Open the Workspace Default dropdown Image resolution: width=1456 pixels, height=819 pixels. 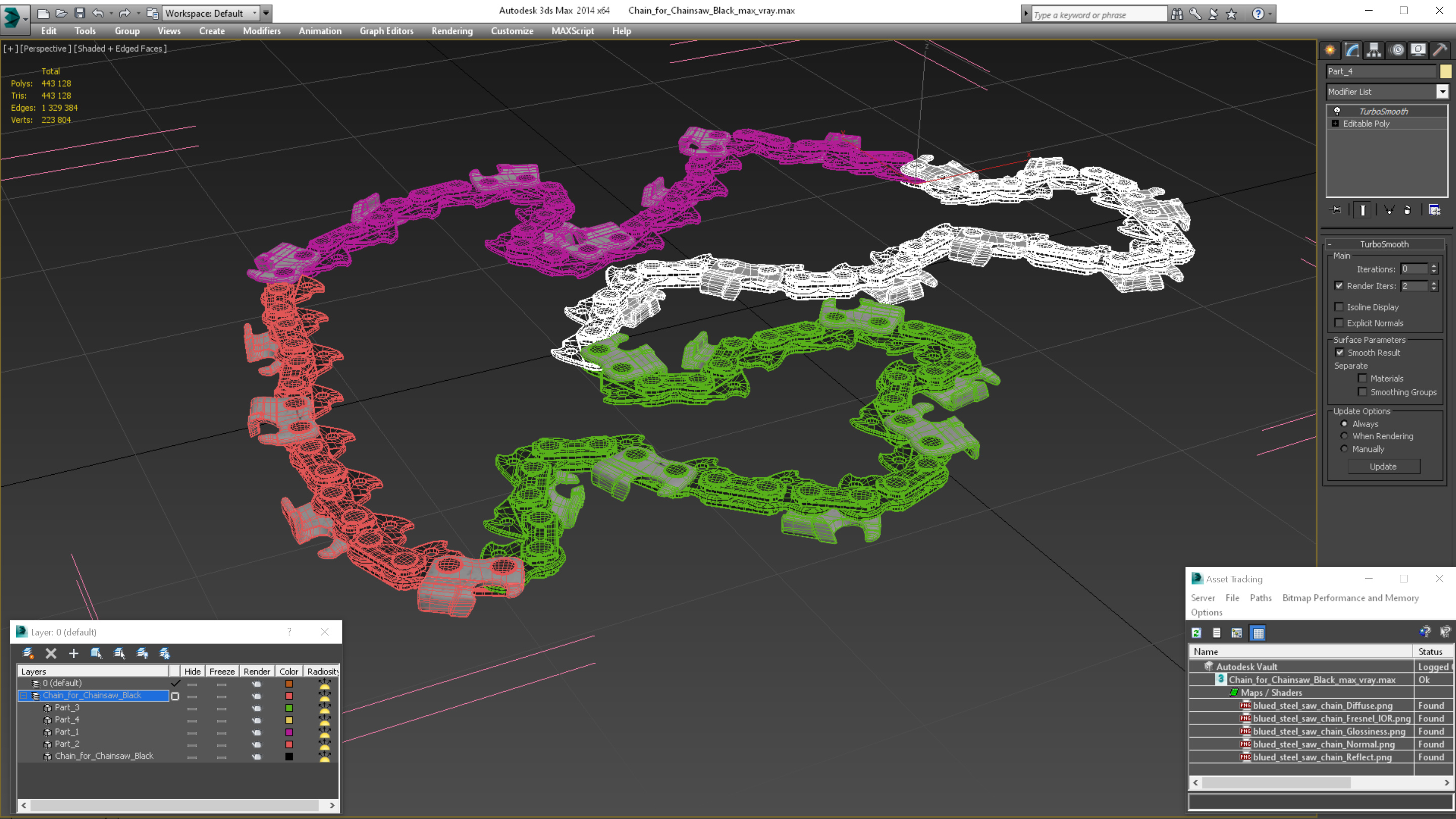coord(210,13)
